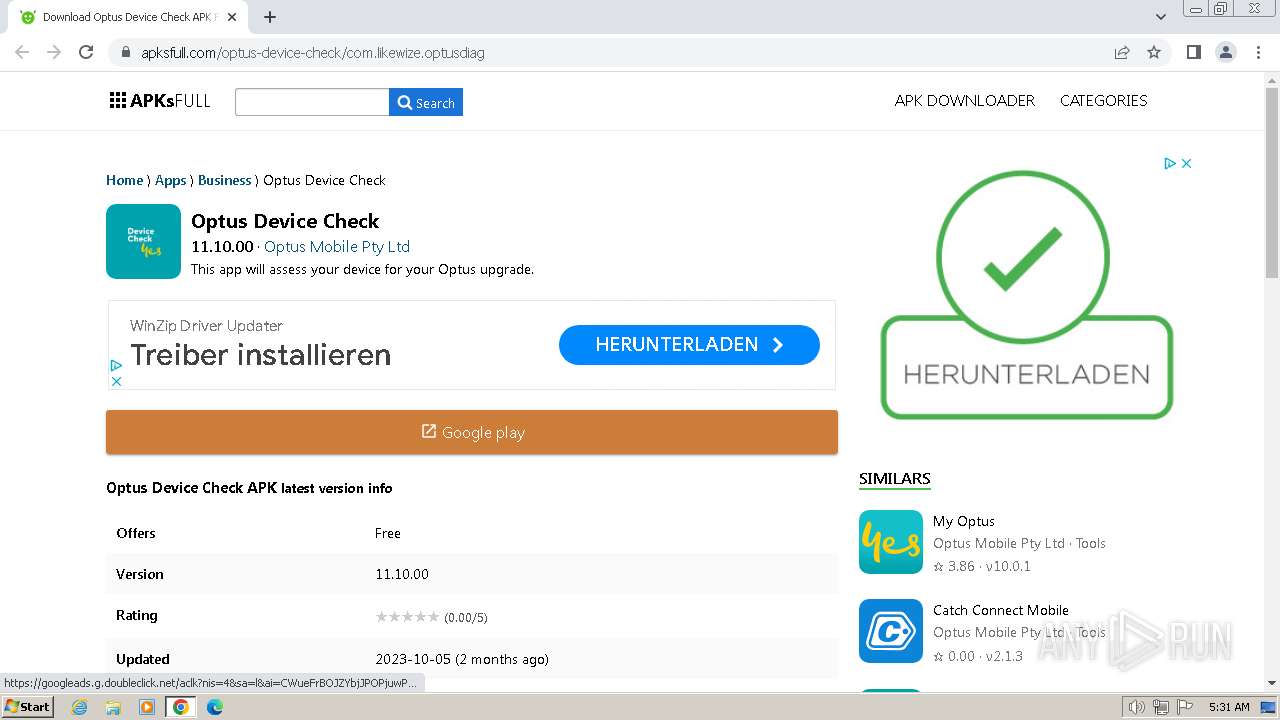This screenshot has width=1280, height=720.
Task: Focus the site search input field
Action: (312, 102)
